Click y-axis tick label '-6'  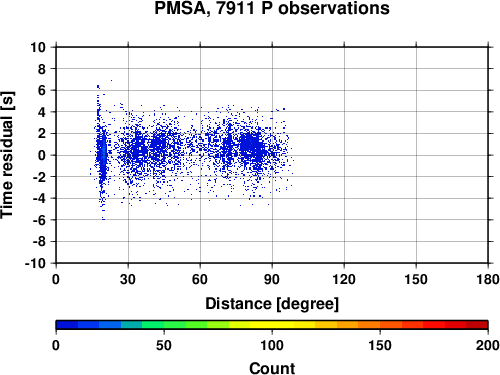tap(39, 220)
